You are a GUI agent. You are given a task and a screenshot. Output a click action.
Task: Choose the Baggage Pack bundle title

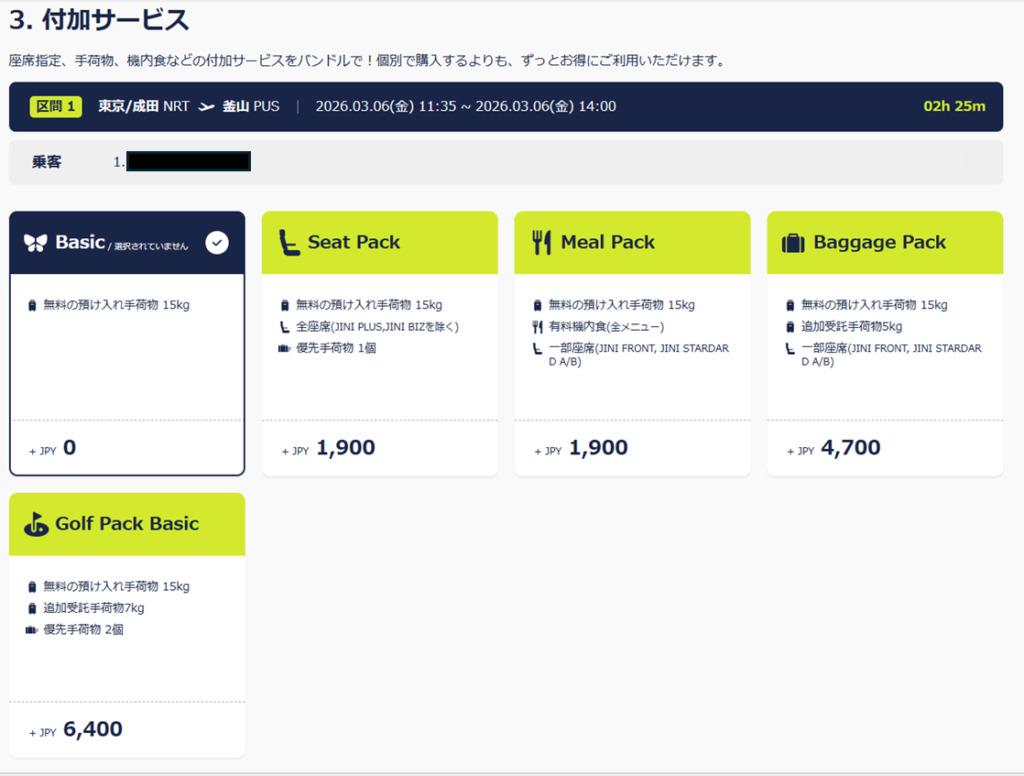click(x=879, y=242)
